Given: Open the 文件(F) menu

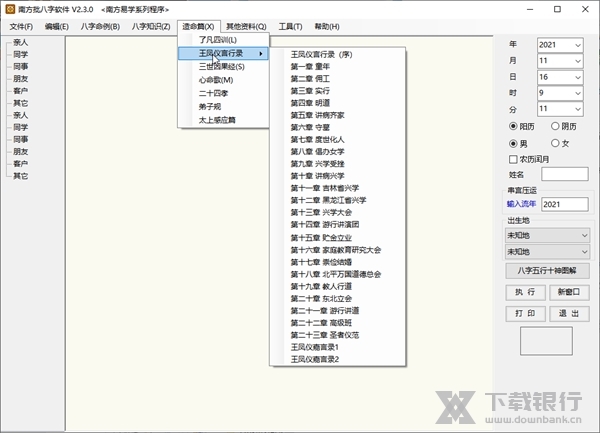Looking at the screenshot, I should tap(21, 27).
